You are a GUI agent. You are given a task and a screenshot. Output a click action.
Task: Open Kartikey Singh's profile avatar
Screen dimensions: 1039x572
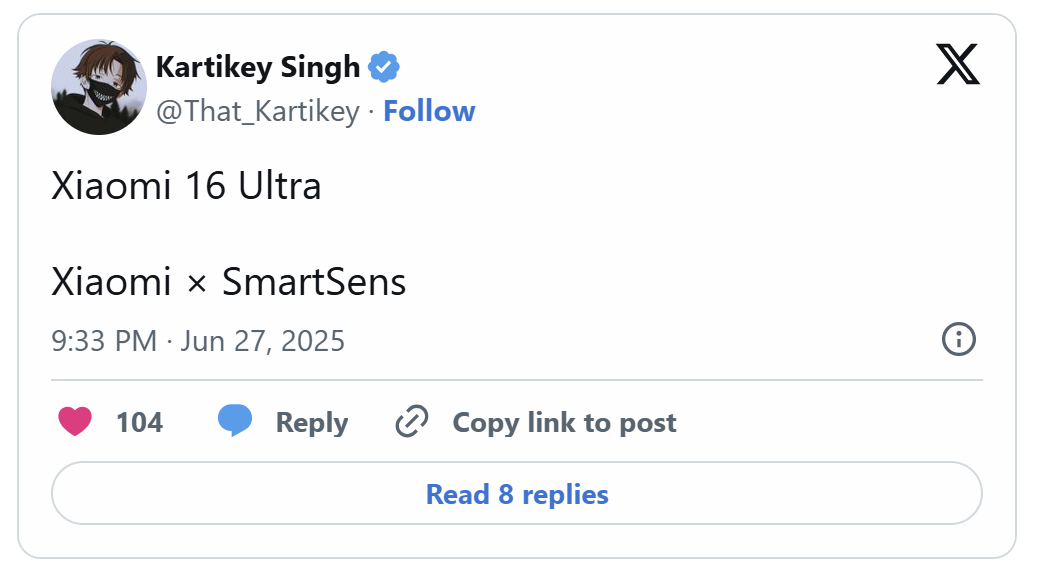99,87
